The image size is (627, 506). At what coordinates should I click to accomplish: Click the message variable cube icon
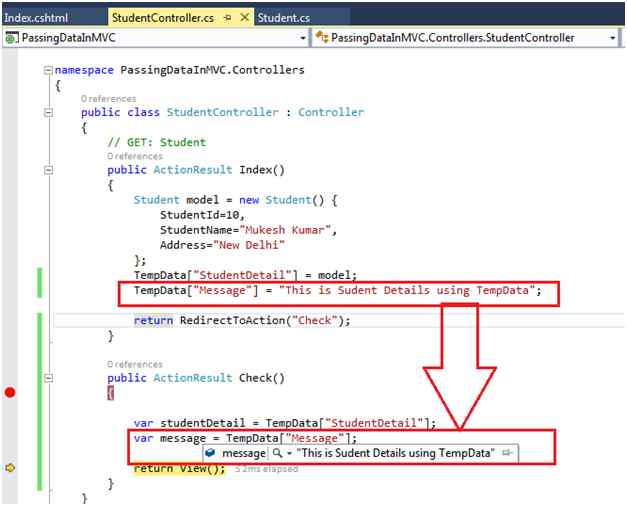pyautogui.click(x=210, y=453)
